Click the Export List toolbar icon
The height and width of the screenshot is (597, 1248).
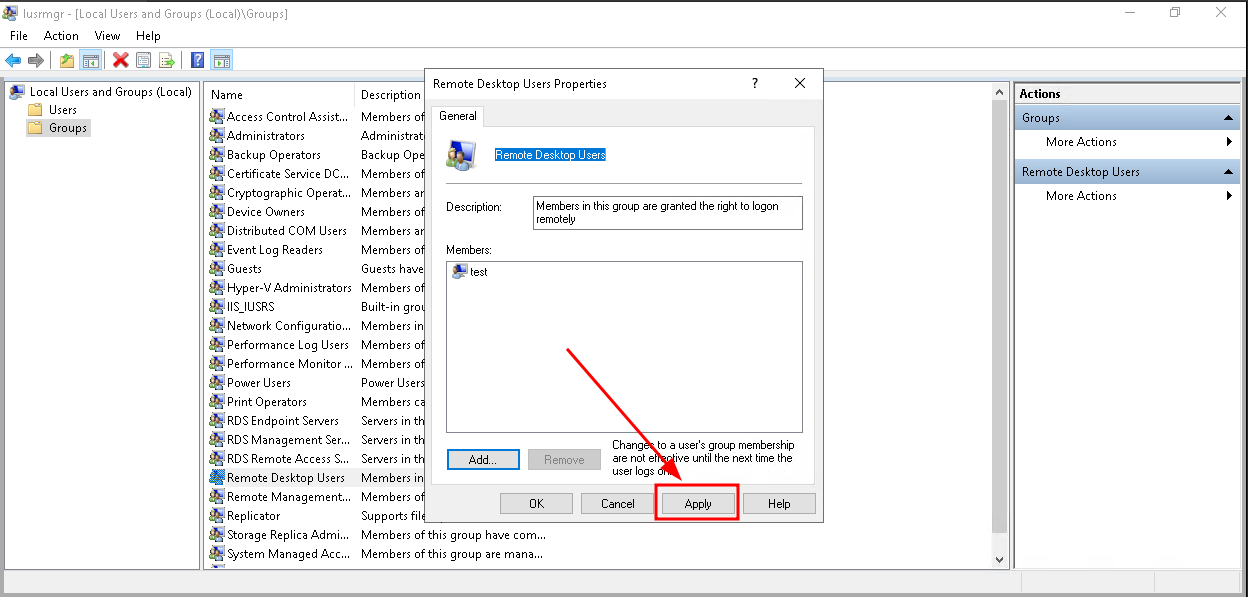click(x=167, y=61)
